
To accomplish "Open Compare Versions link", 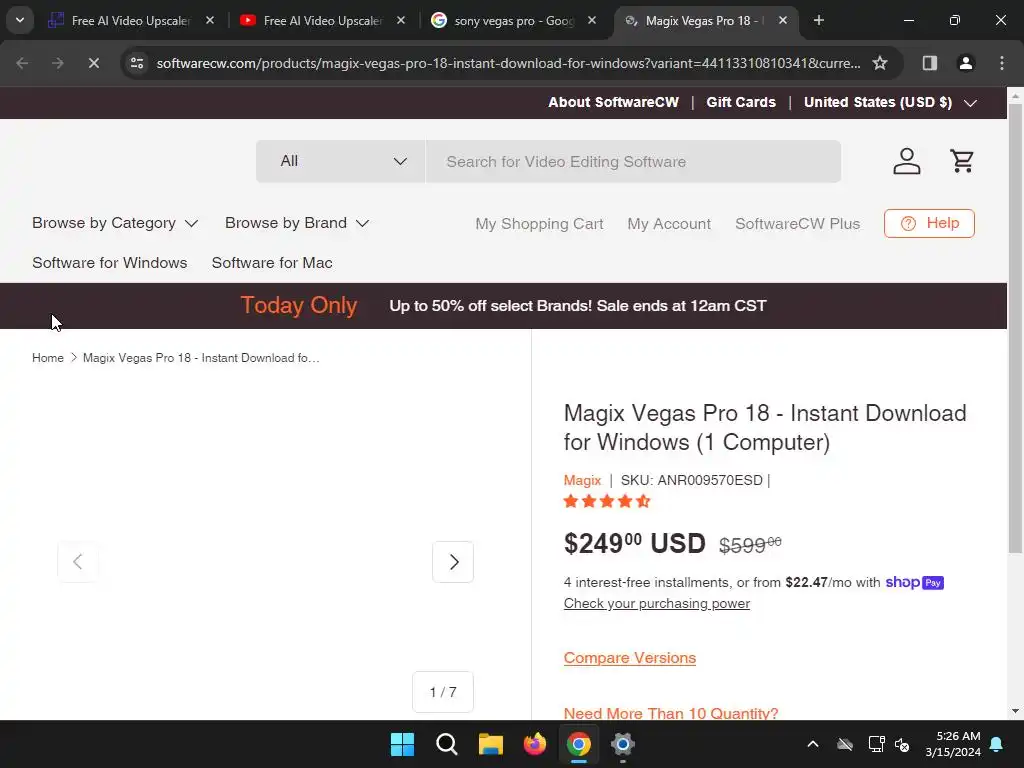I will (630, 658).
